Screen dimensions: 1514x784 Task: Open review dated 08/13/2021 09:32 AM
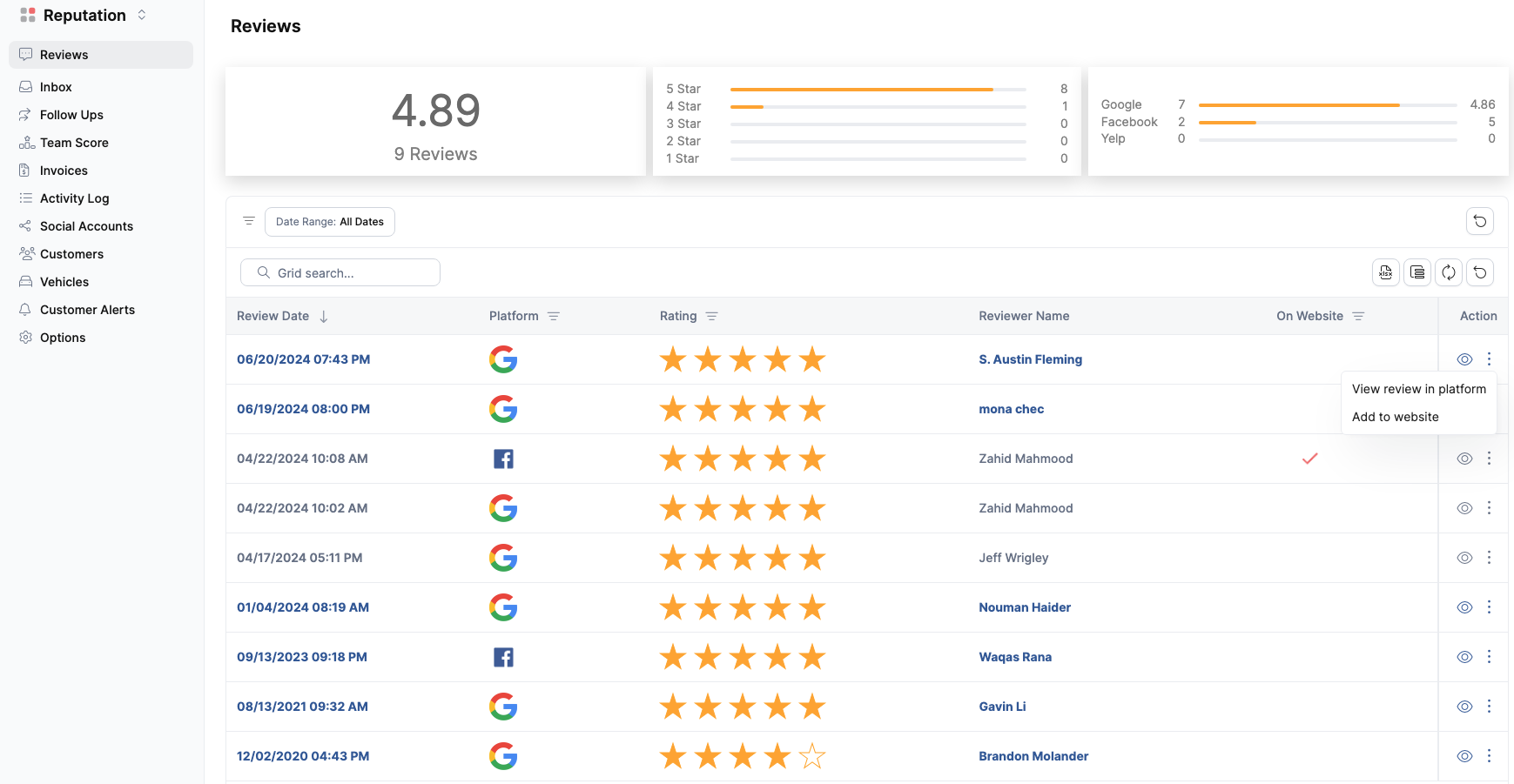tap(302, 707)
